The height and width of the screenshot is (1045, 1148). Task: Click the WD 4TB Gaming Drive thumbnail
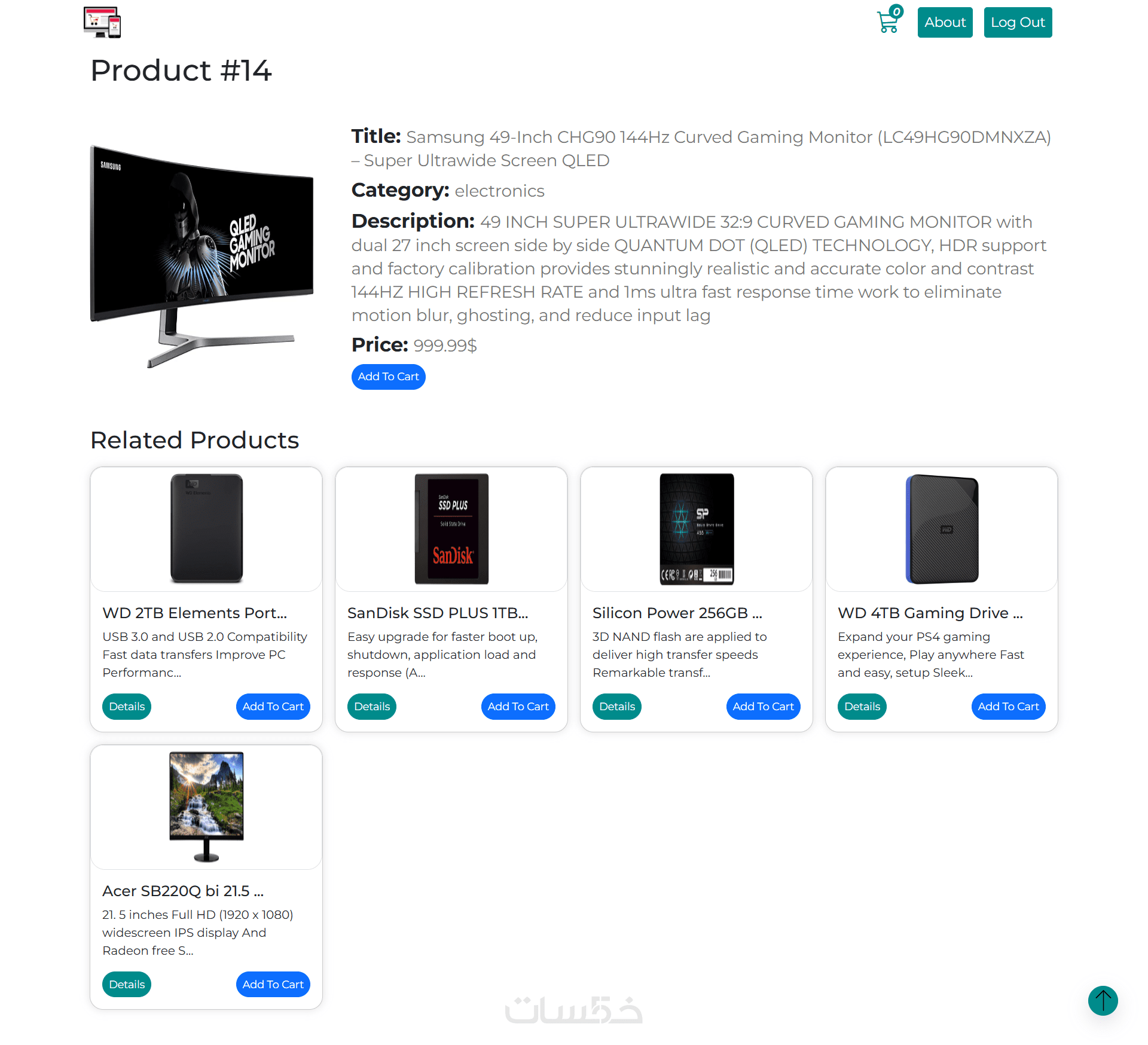[x=942, y=529]
